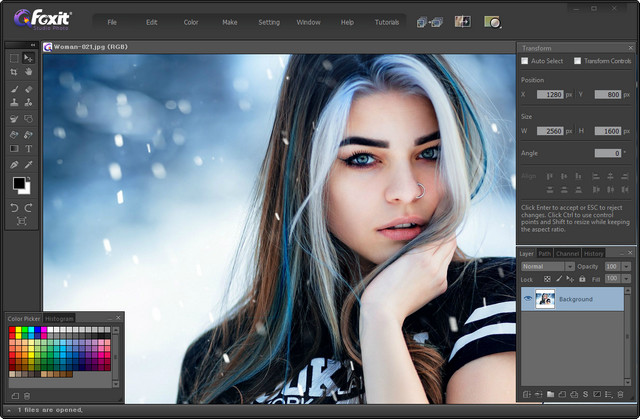
Task: Pick the Brush tool in toolbox
Action: (x=14, y=89)
